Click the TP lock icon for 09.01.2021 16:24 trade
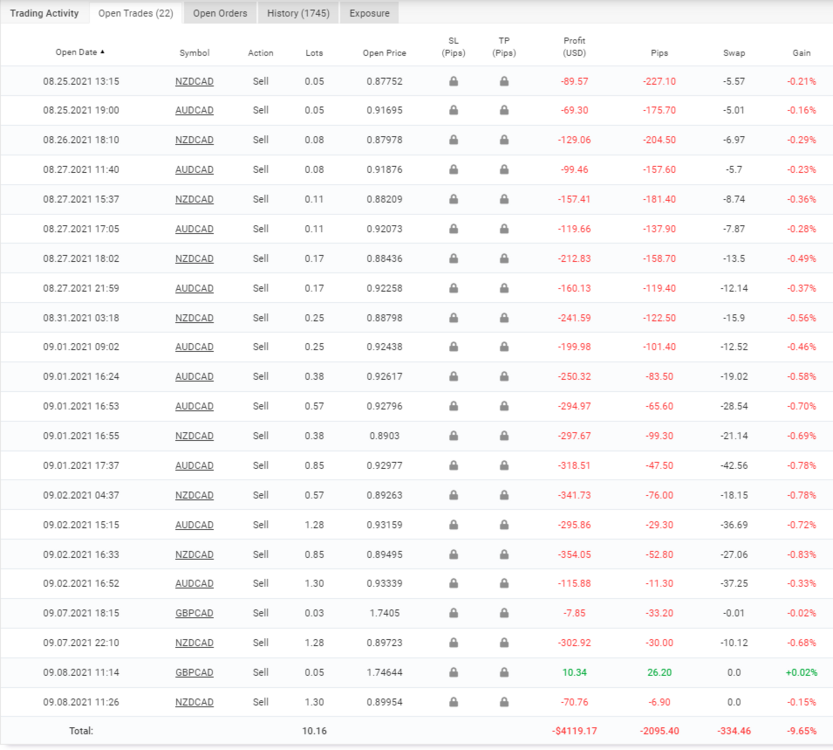This screenshot has width=833, height=750. pyautogui.click(x=504, y=377)
